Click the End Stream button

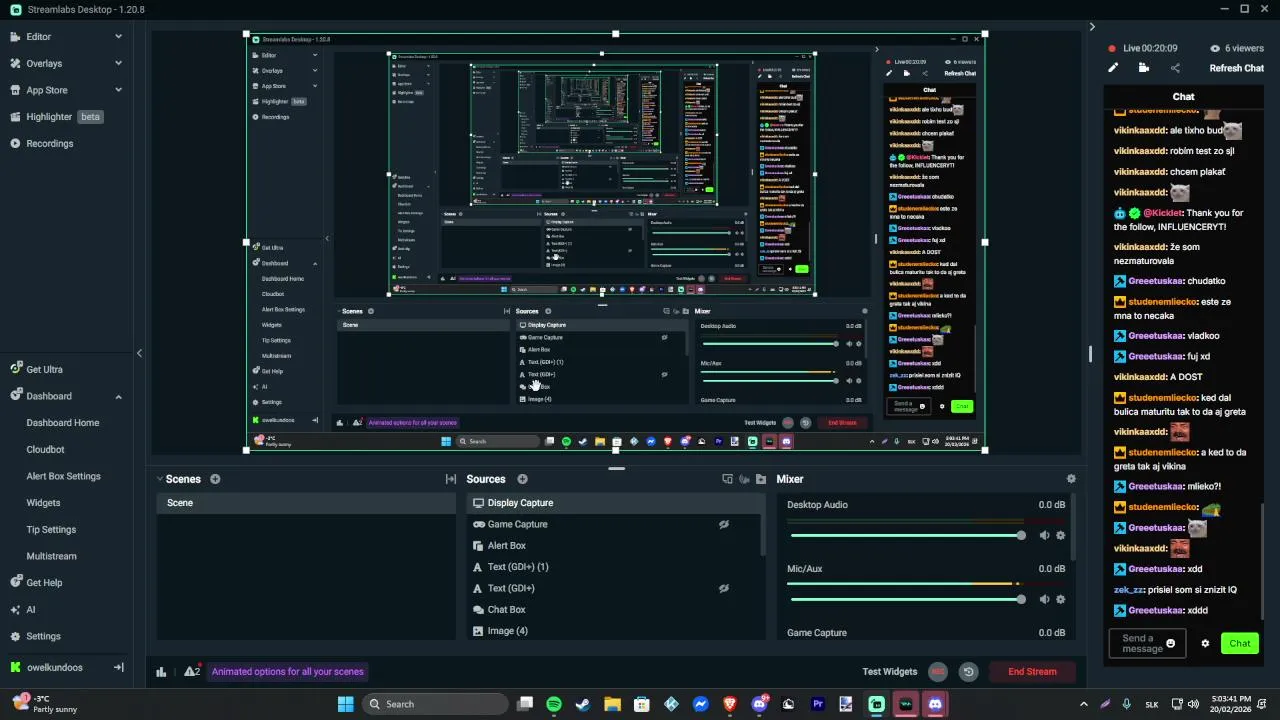click(1032, 672)
